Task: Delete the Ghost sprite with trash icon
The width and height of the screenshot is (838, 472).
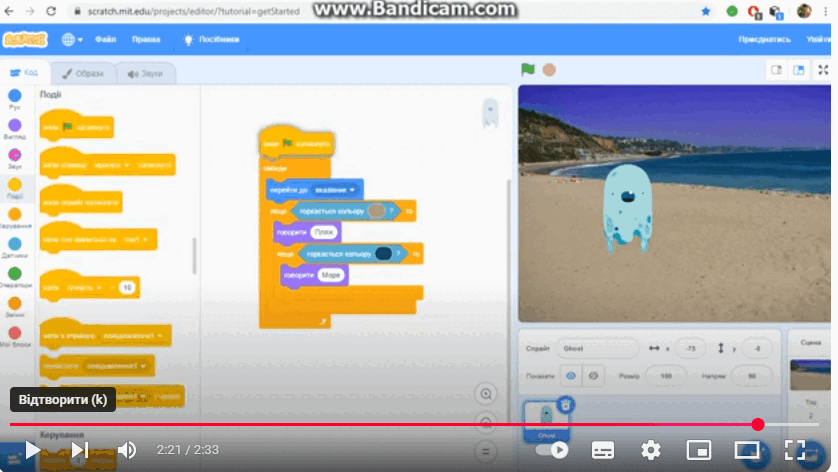Action: pyautogui.click(x=565, y=405)
